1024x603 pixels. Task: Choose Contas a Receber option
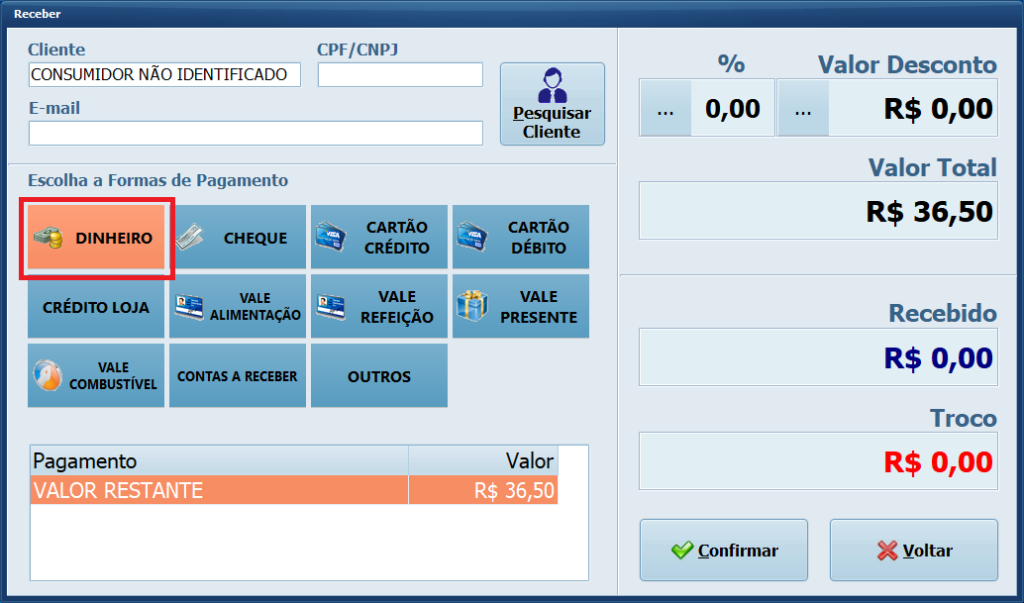coord(238,376)
